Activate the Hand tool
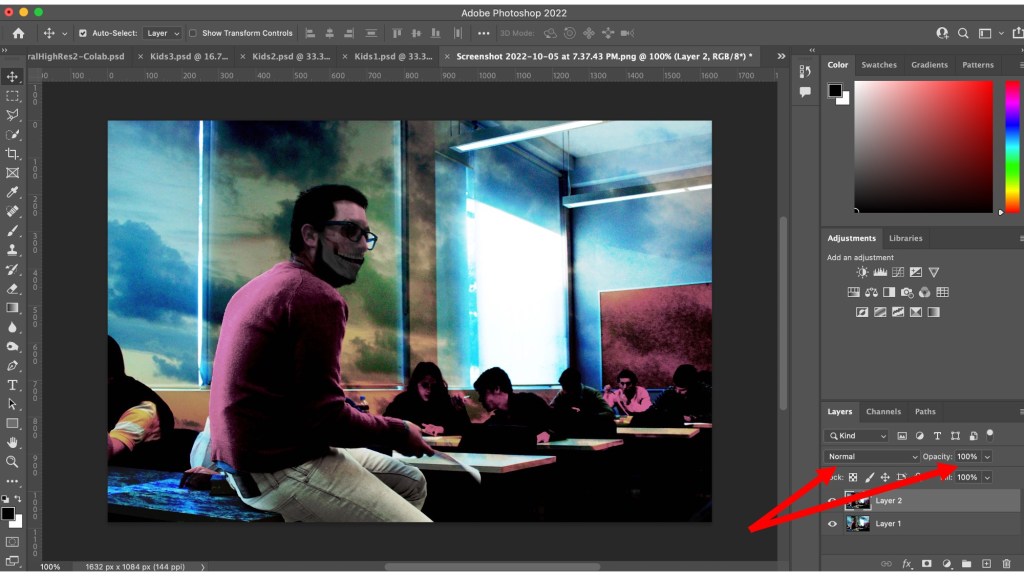Viewport: 1024px width, 576px height. (12, 442)
